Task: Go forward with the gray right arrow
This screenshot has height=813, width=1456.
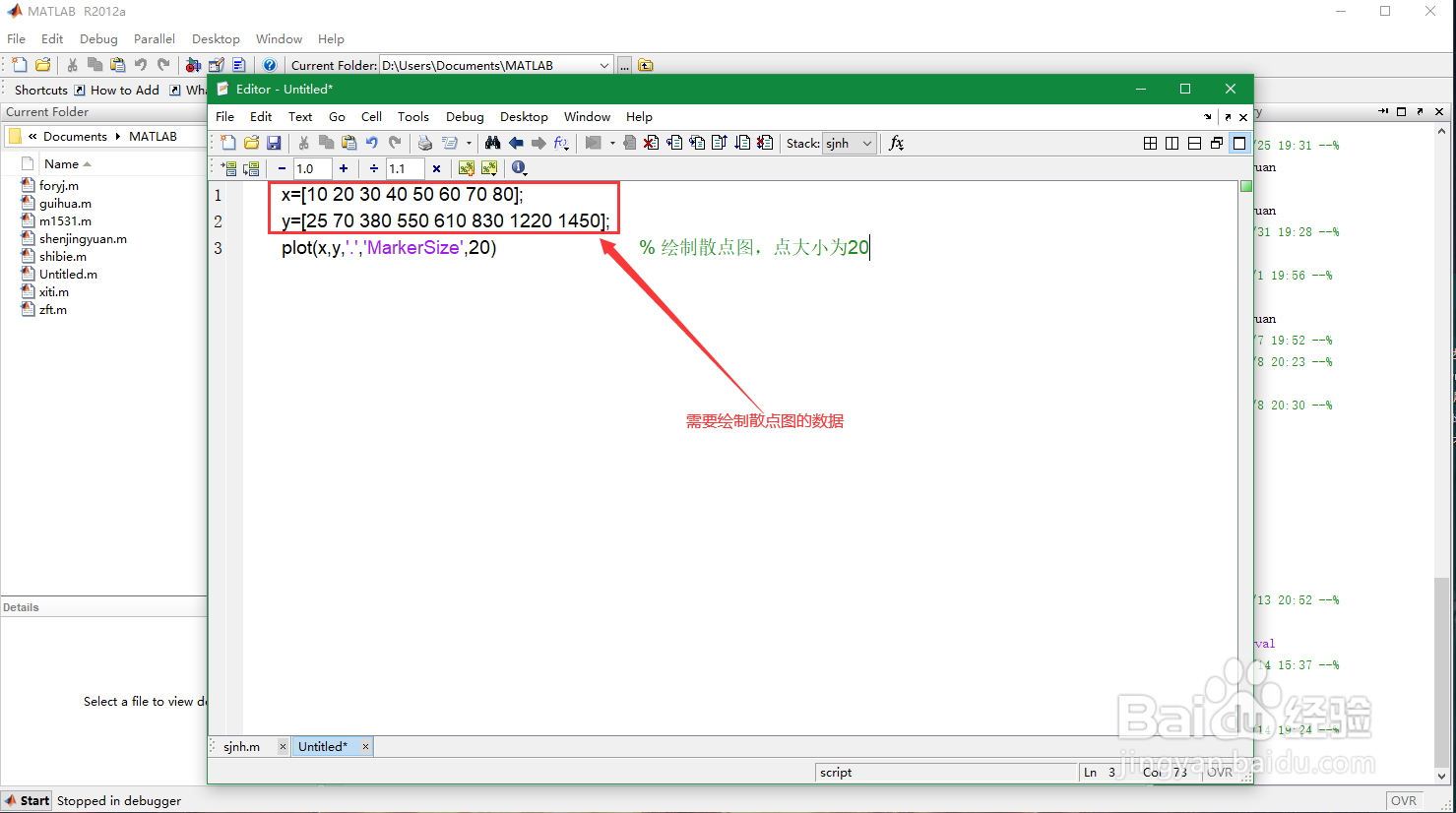Action: tap(538, 143)
